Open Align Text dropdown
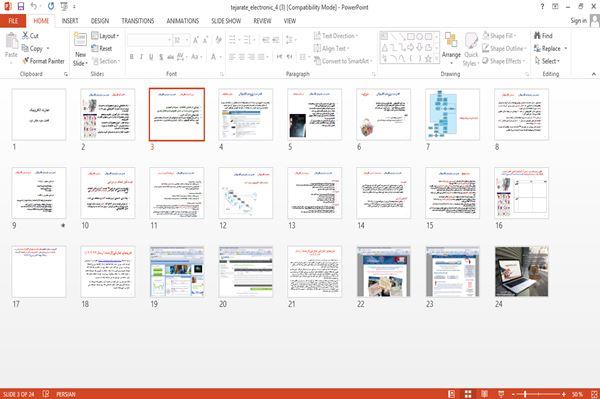The image size is (600, 399). tap(331, 48)
